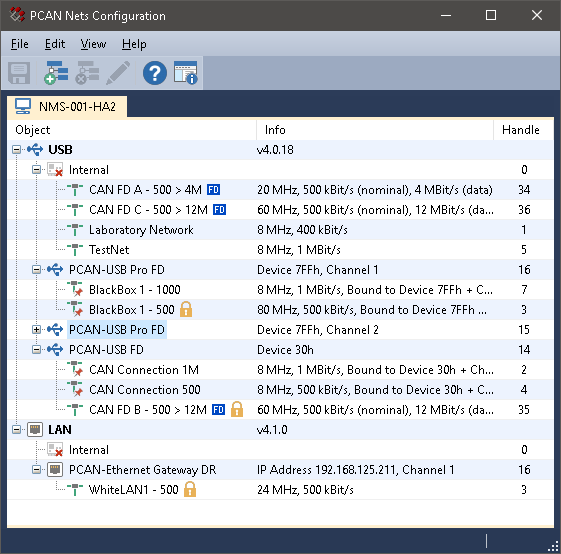Open the File menu
This screenshot has height=554, width=561.
20,44
